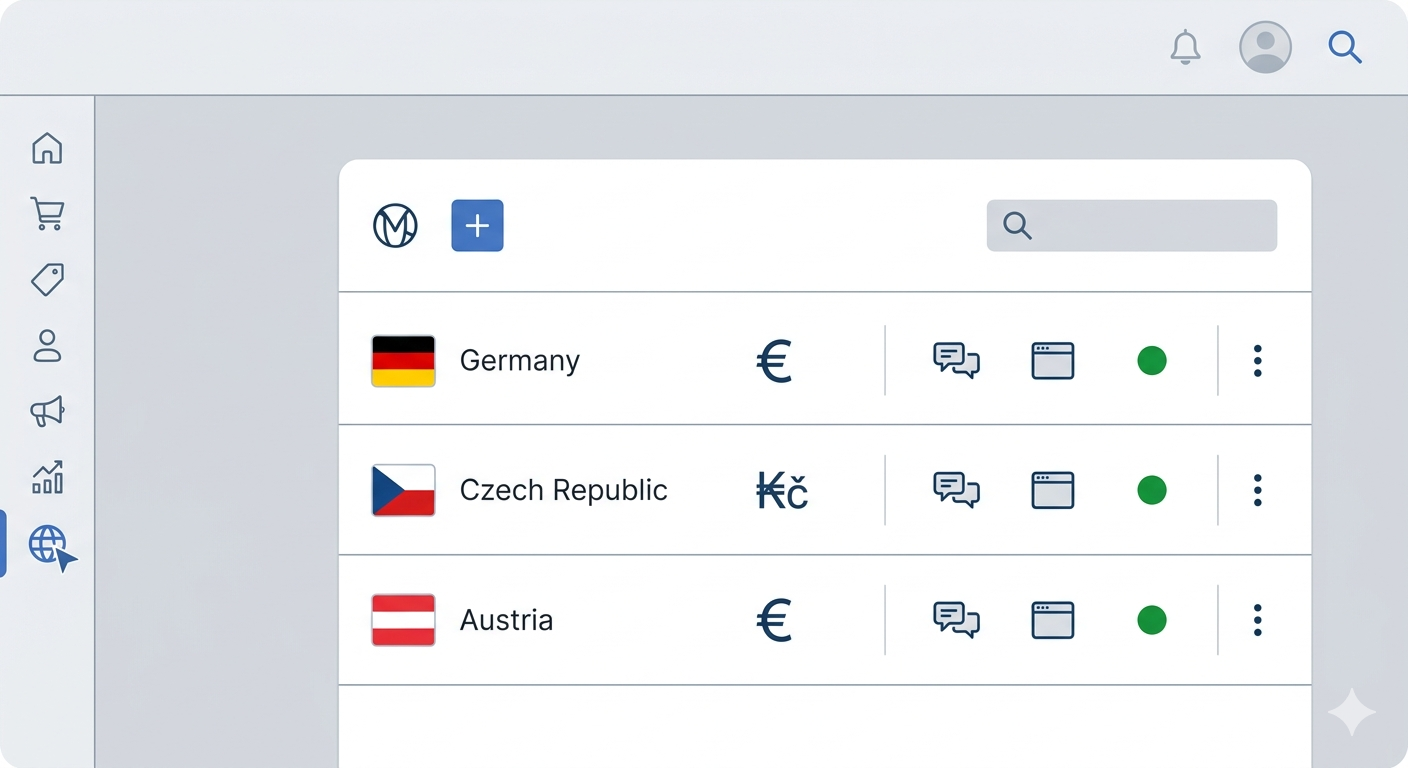Toggle Austria's green status indicator
Viewport: 1408px width, 768px height.
pyautogui.click(x=1152, y=620)
